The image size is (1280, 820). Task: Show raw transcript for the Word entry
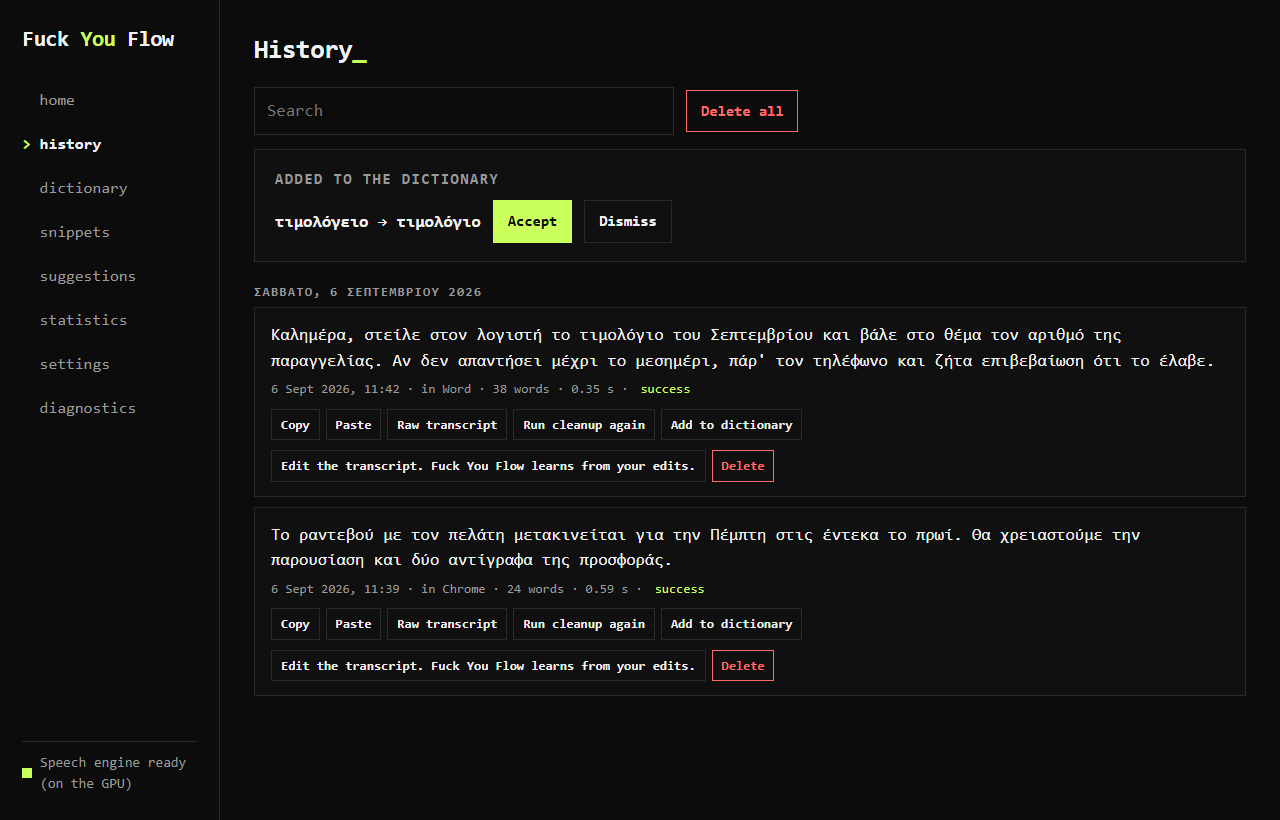pyautogui.click(x=447, y=425)
